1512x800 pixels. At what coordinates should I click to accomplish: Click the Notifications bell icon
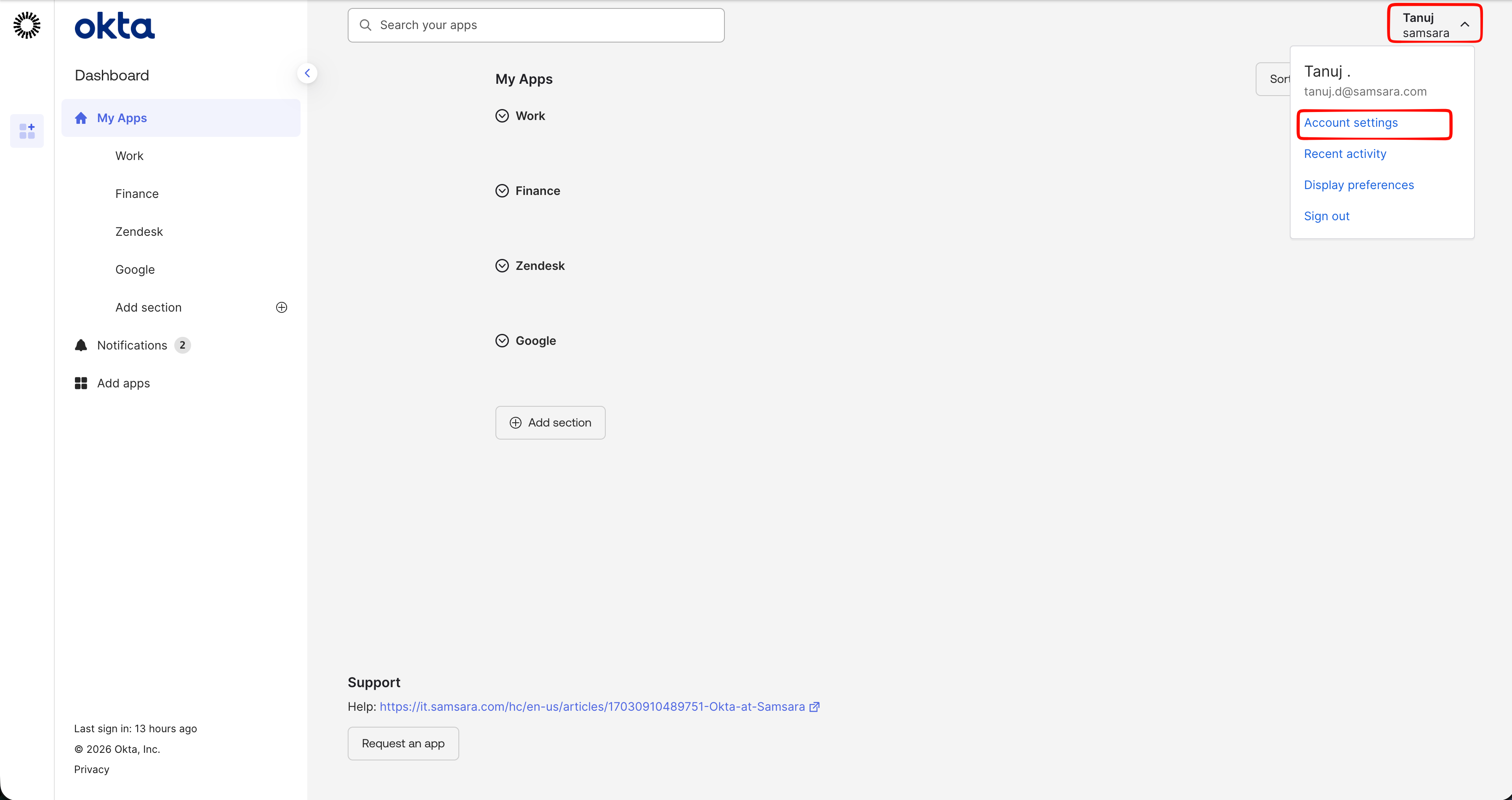[x=81, y=345]
